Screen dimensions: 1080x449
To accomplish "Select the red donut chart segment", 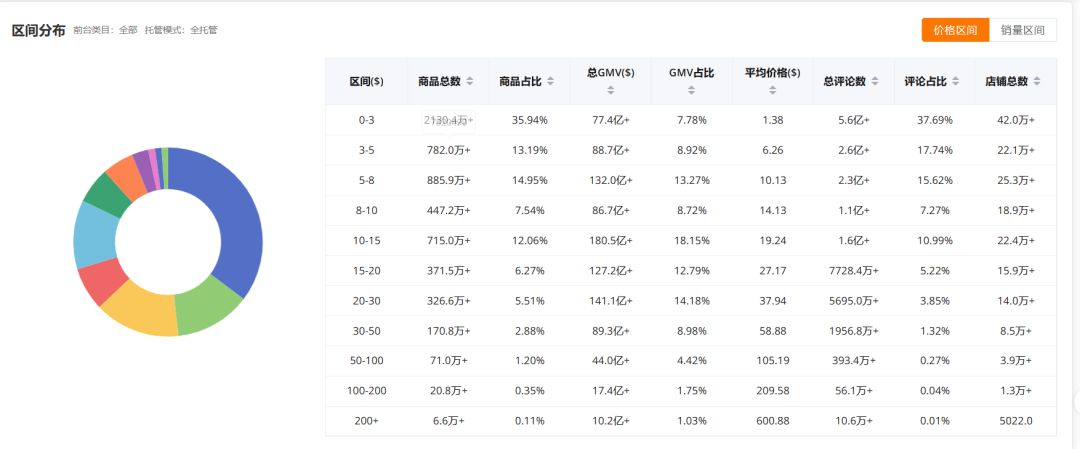I will (x=98, y=280).
